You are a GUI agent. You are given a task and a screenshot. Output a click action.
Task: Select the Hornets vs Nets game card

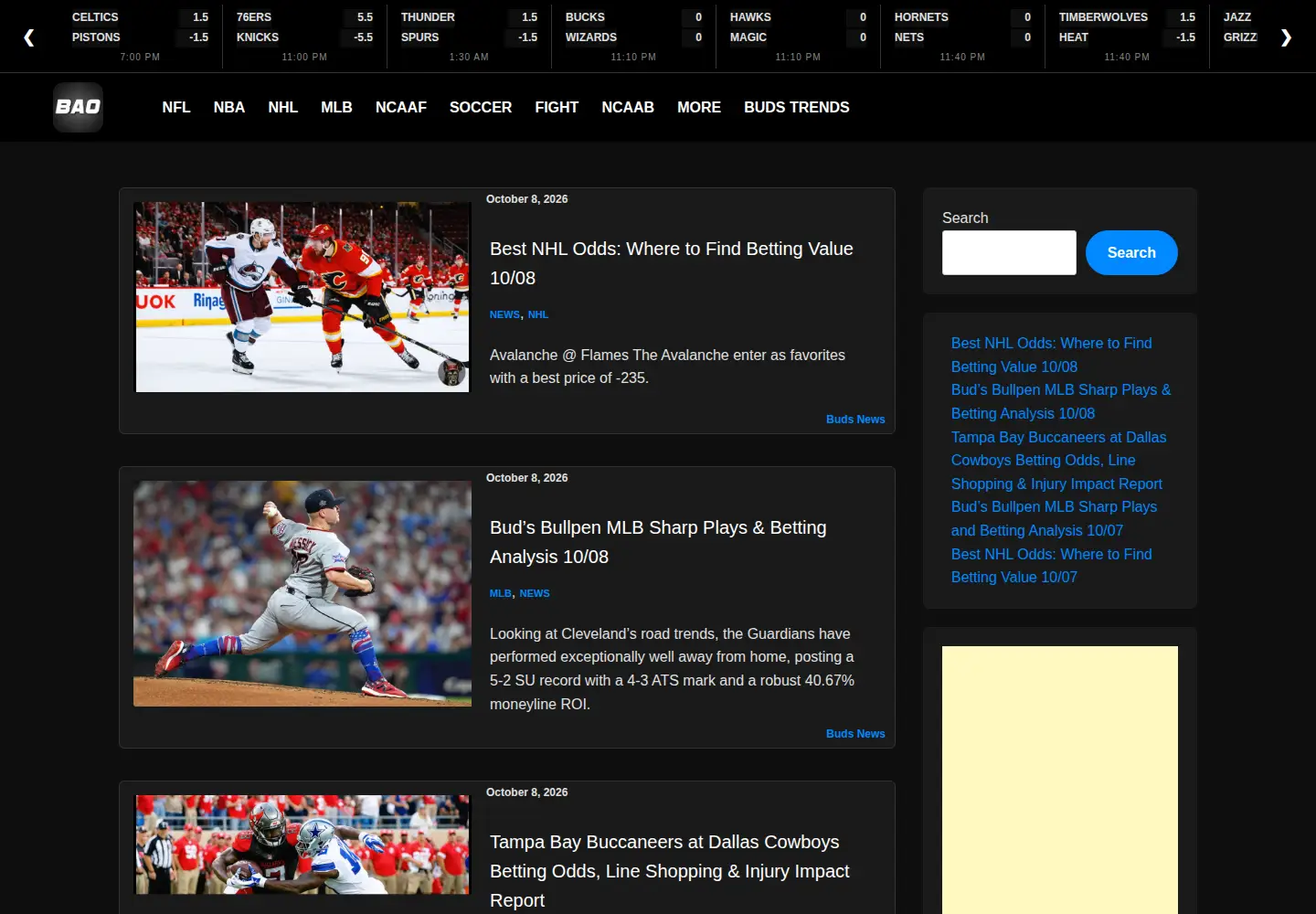pos(962,37)
